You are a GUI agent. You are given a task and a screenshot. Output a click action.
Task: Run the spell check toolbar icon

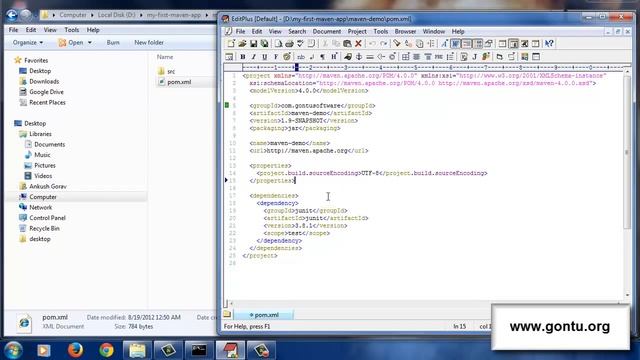tap(300, 44)
